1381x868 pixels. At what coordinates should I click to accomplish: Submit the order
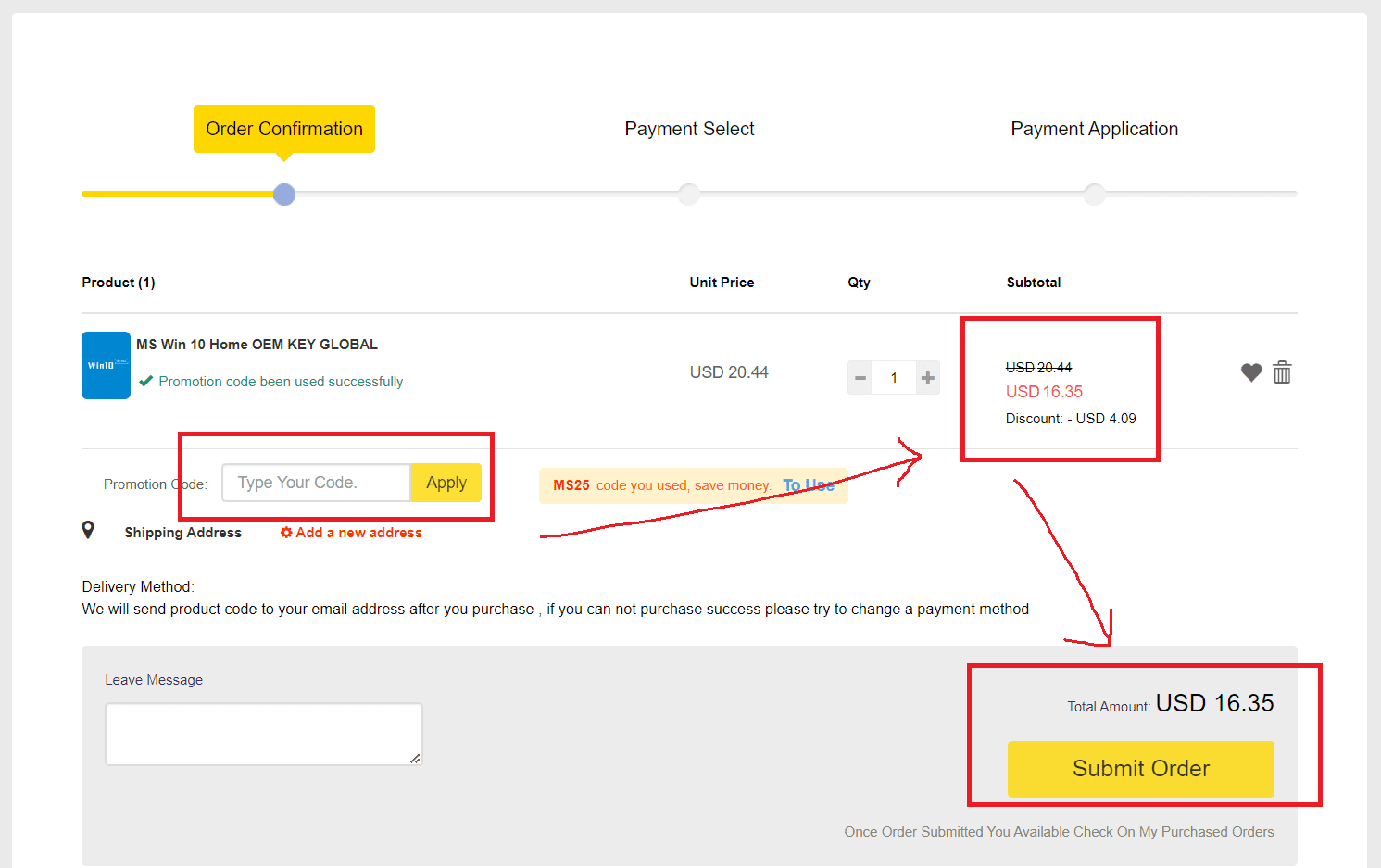[x=1140, y=769]
